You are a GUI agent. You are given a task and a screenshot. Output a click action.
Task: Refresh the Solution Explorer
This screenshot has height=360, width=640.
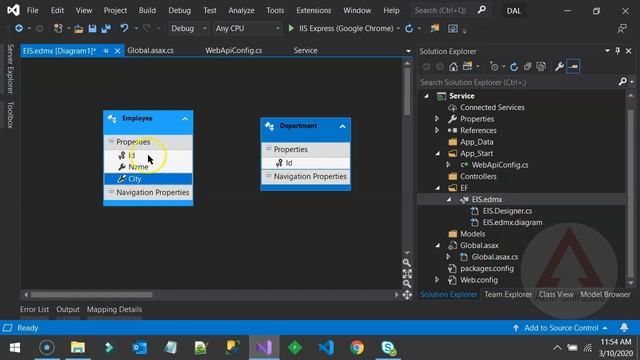coord(514,67)
